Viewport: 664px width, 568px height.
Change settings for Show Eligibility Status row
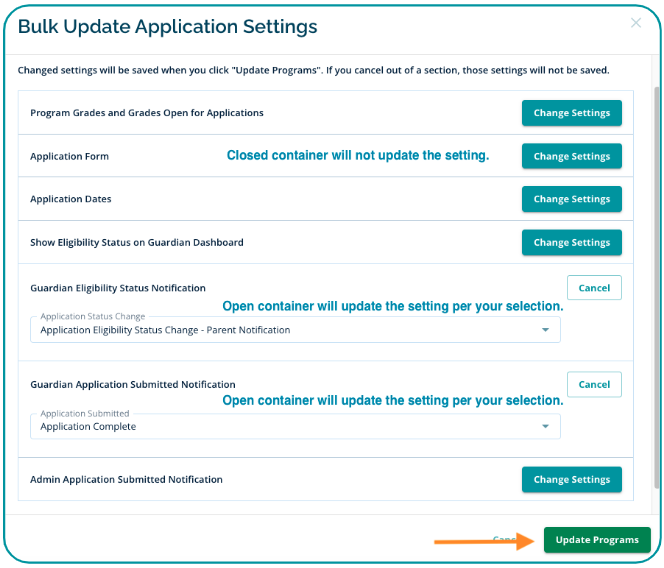(x=571, y=242)
